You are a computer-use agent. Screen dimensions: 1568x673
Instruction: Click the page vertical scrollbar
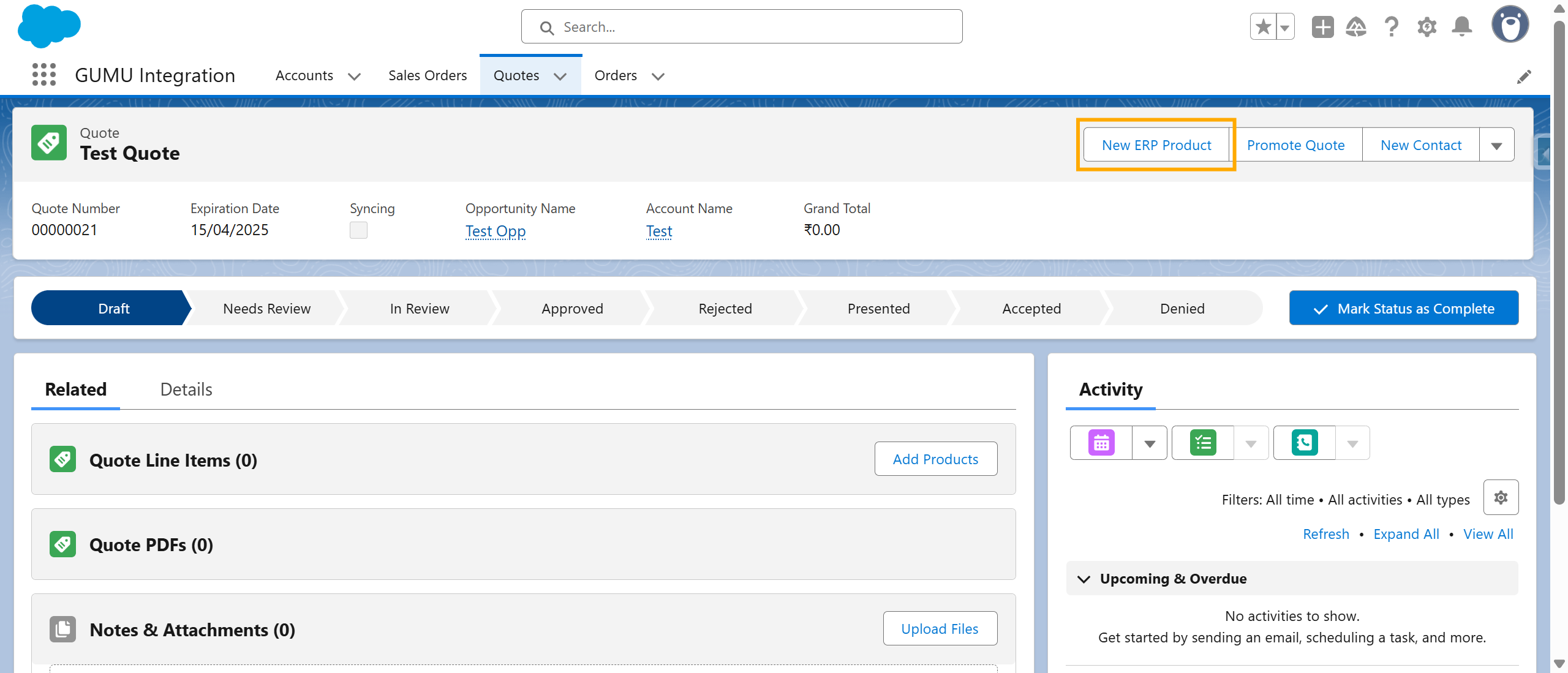[1559, 263]
